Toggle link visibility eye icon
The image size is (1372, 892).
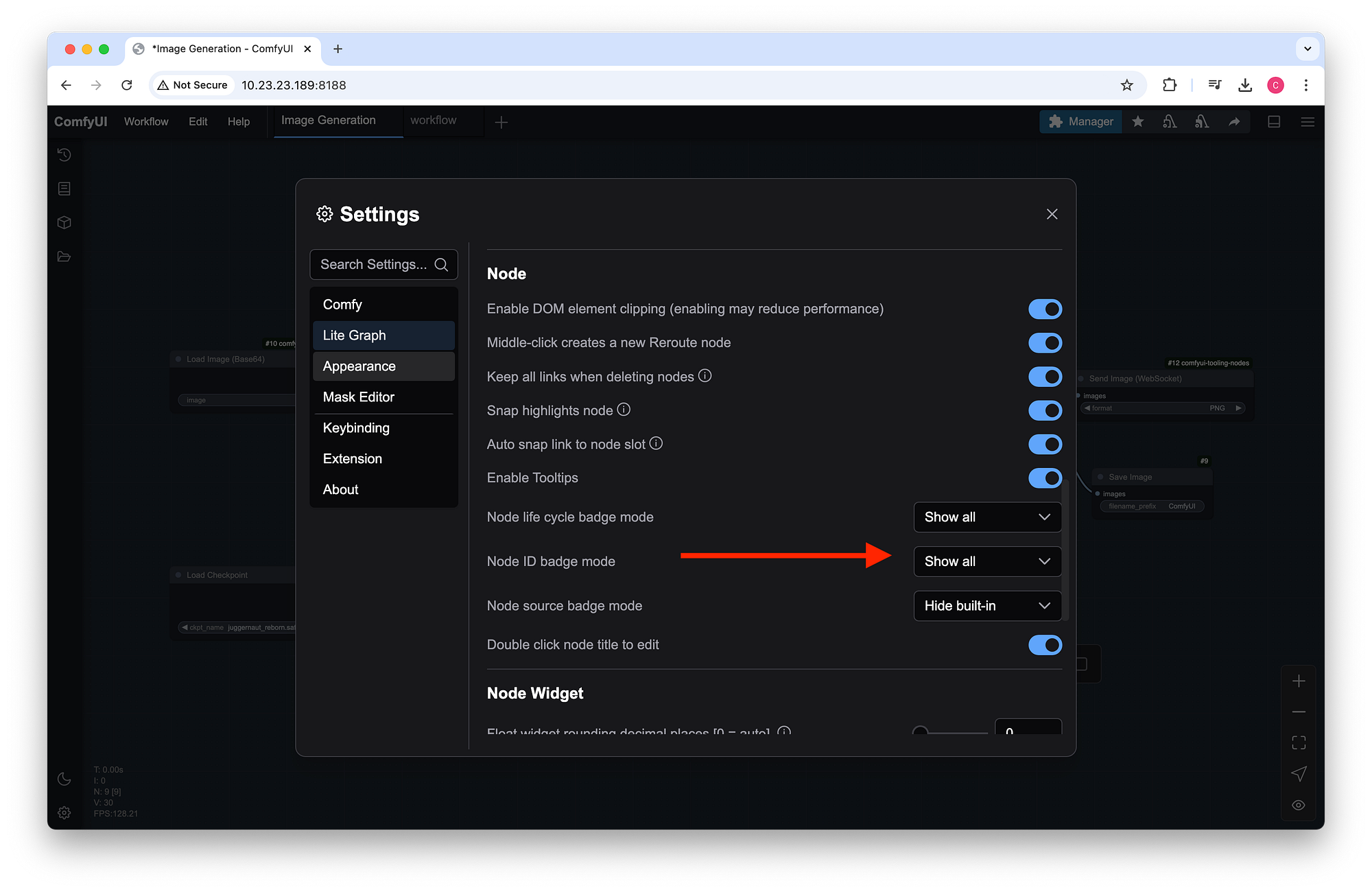tap(1298, 805)
